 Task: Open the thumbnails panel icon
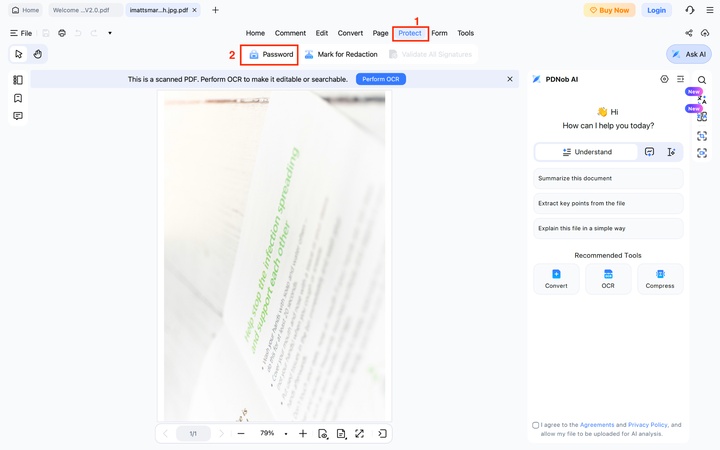click(18, 80)
